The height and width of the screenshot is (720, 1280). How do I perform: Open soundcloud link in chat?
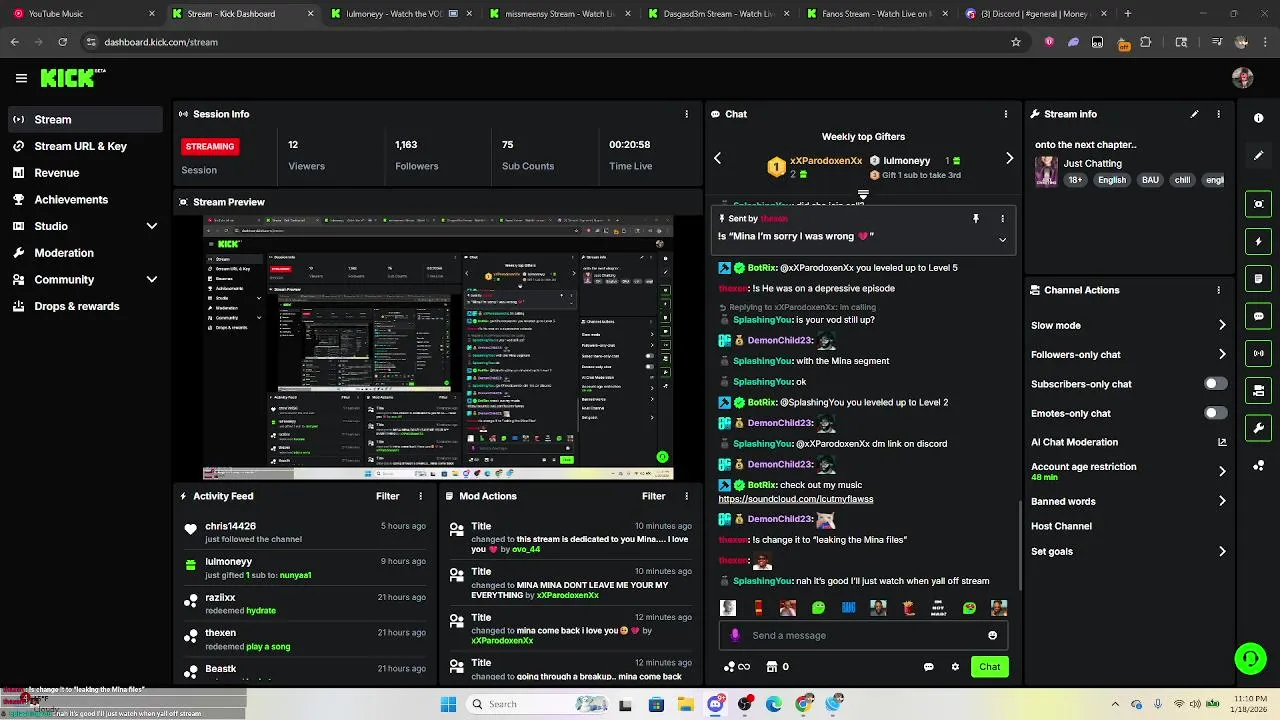click(x=796, y=499)
